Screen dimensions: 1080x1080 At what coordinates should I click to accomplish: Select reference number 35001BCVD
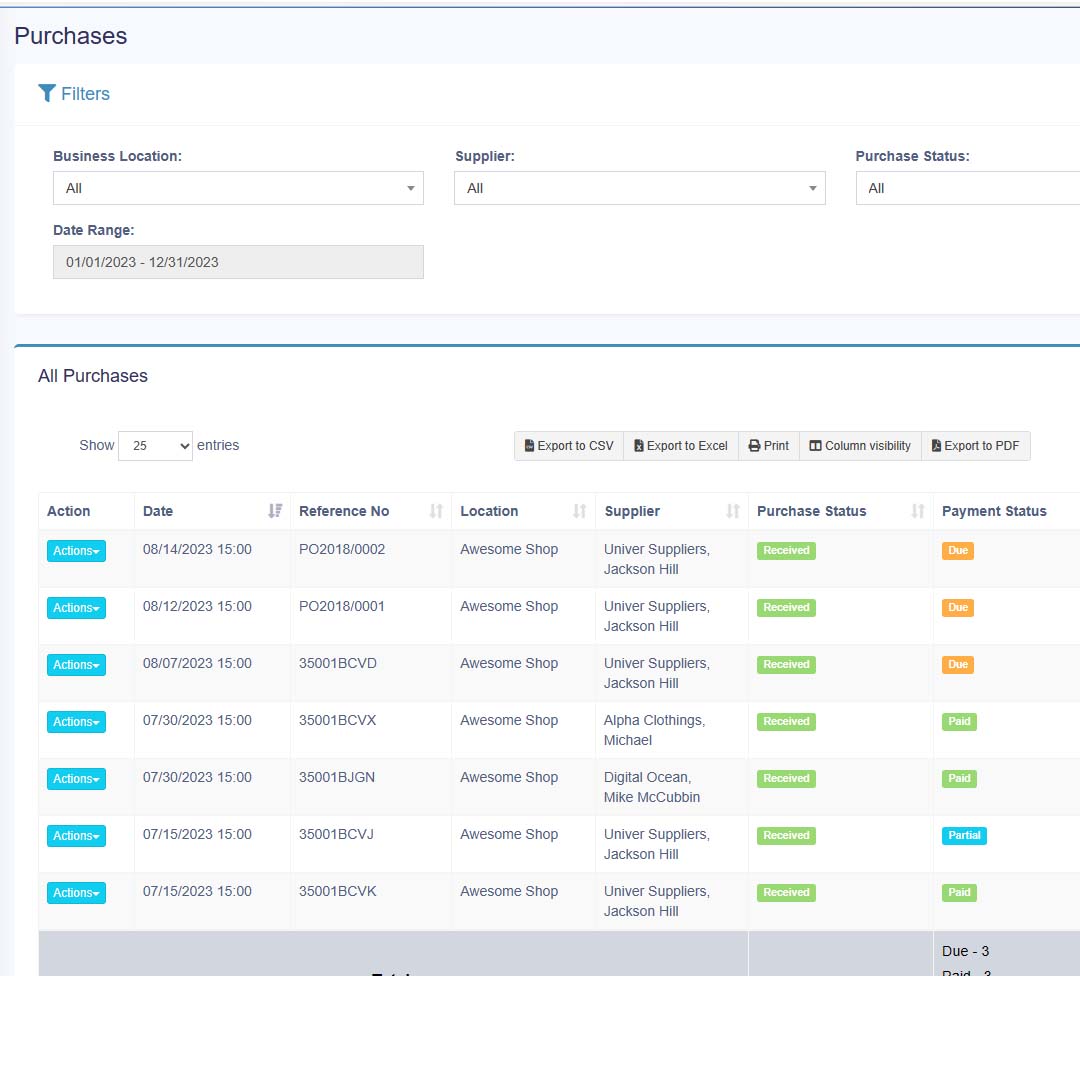pyautogui.click(x=338, y=663)
